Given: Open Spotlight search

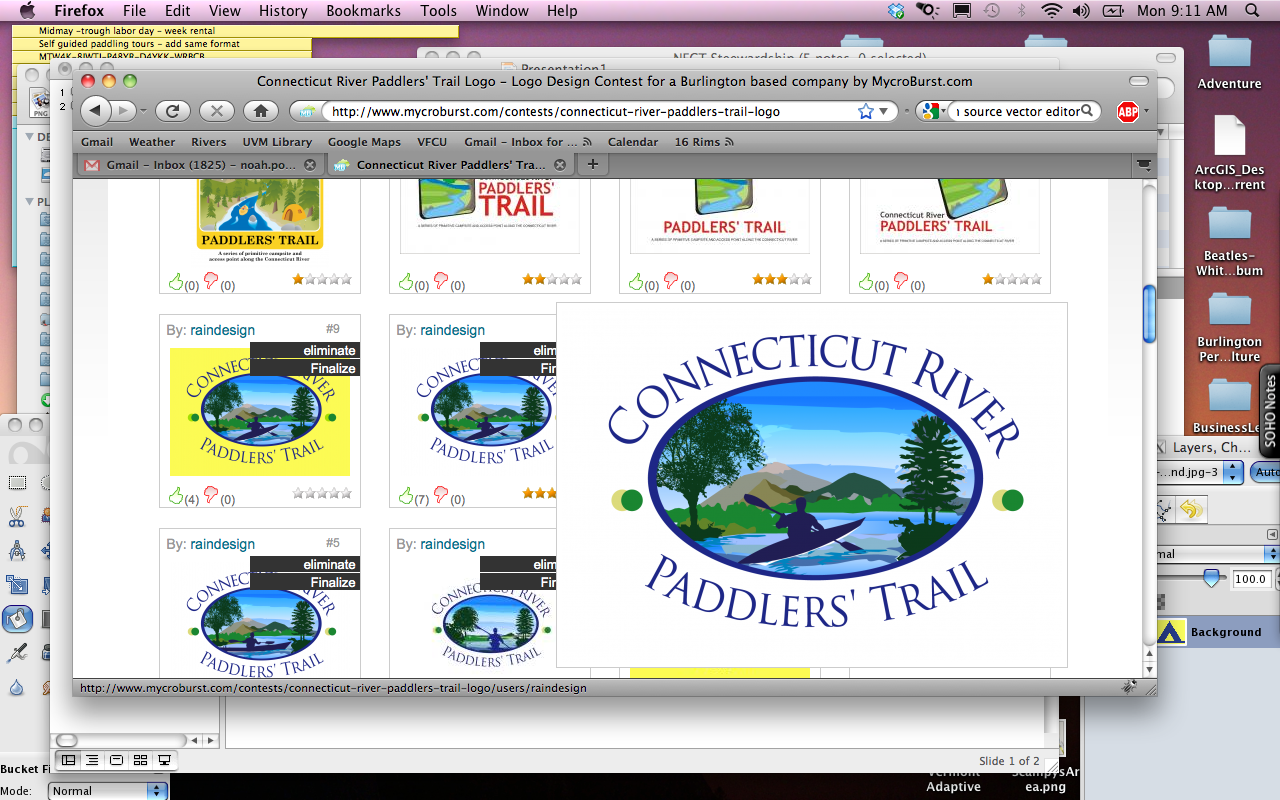Looking at the screenshot, I should click(x=1253, y=11).
